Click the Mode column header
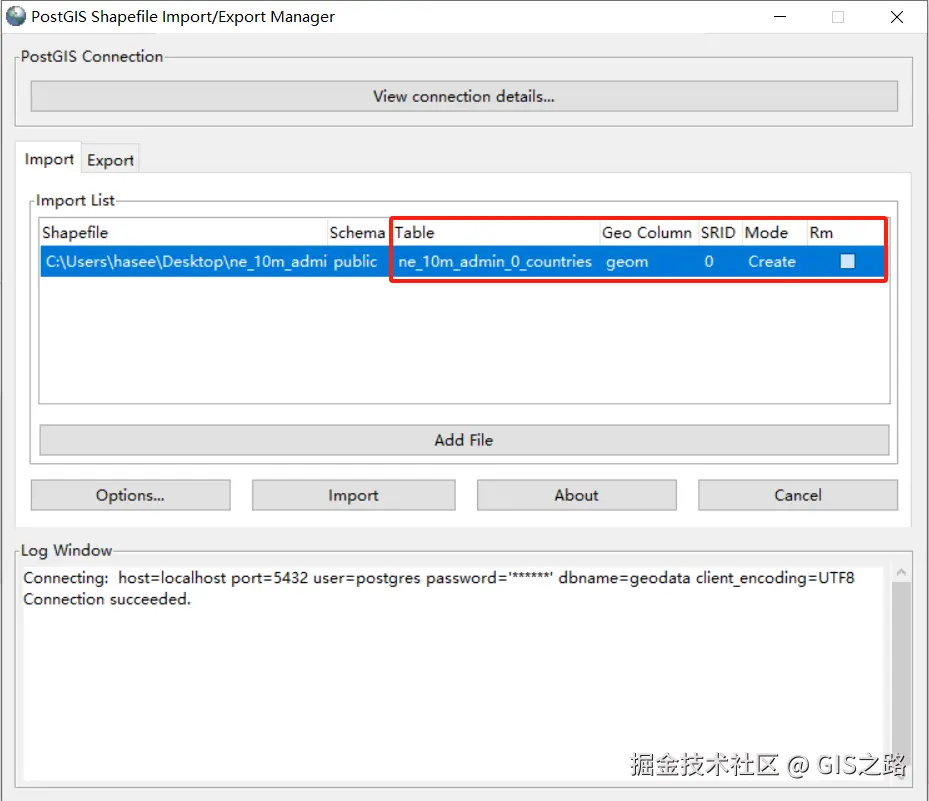929x801 pixels. pyautogui.click(x=774, y=232)
